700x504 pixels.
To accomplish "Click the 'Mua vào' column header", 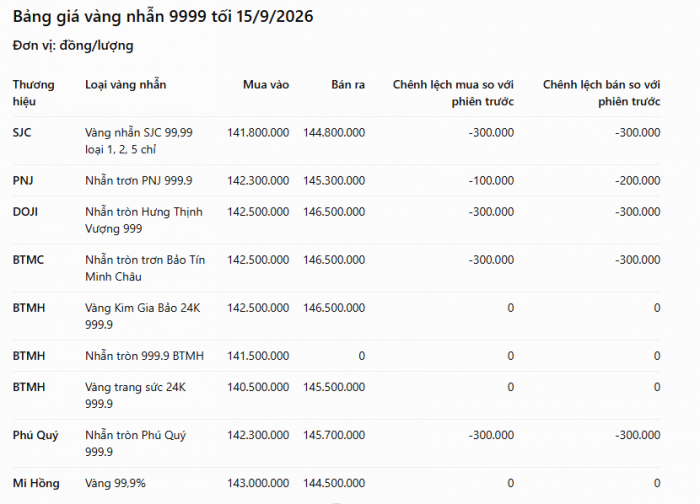I will pos(266,84).
